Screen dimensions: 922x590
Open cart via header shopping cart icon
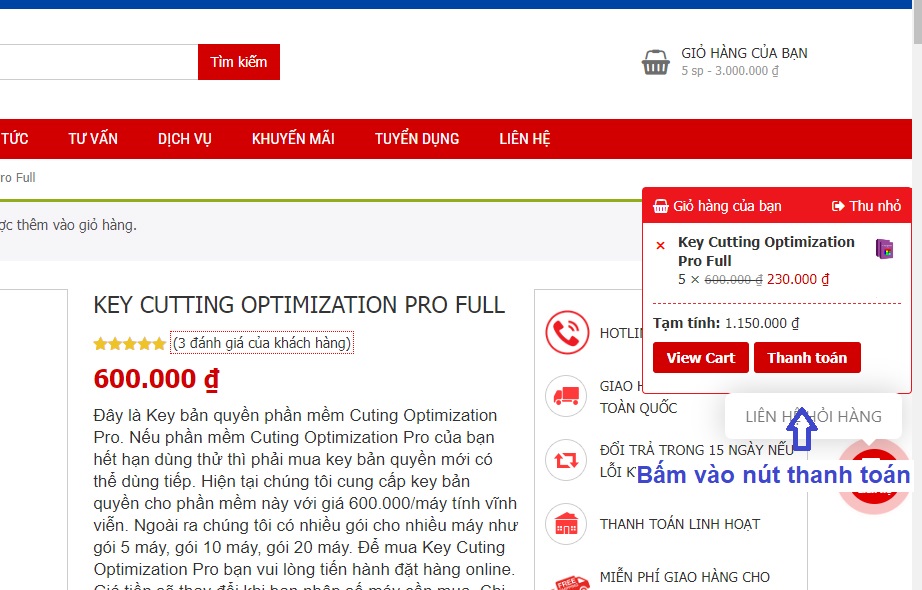pyautogui.click(x=655, y=61)
